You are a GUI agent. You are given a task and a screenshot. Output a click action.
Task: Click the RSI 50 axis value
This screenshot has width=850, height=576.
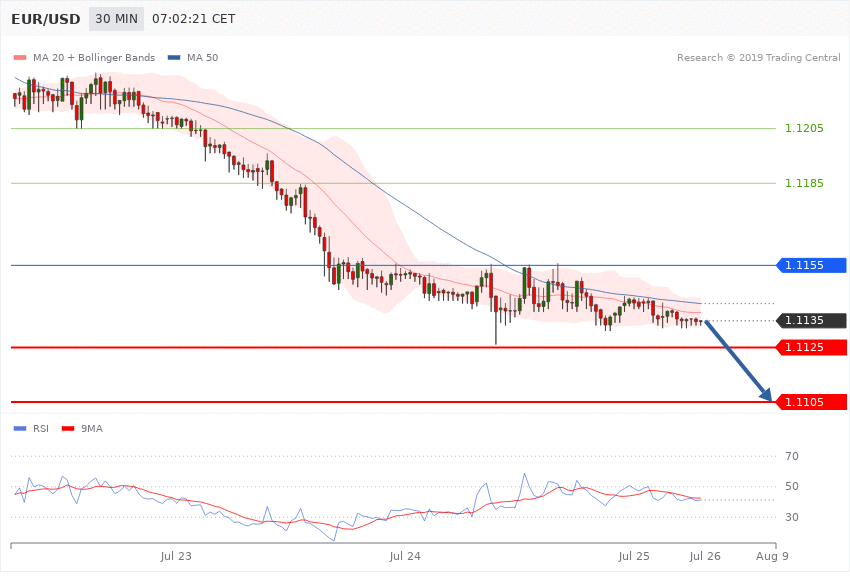pyautogui.click(x=791, y=487)
